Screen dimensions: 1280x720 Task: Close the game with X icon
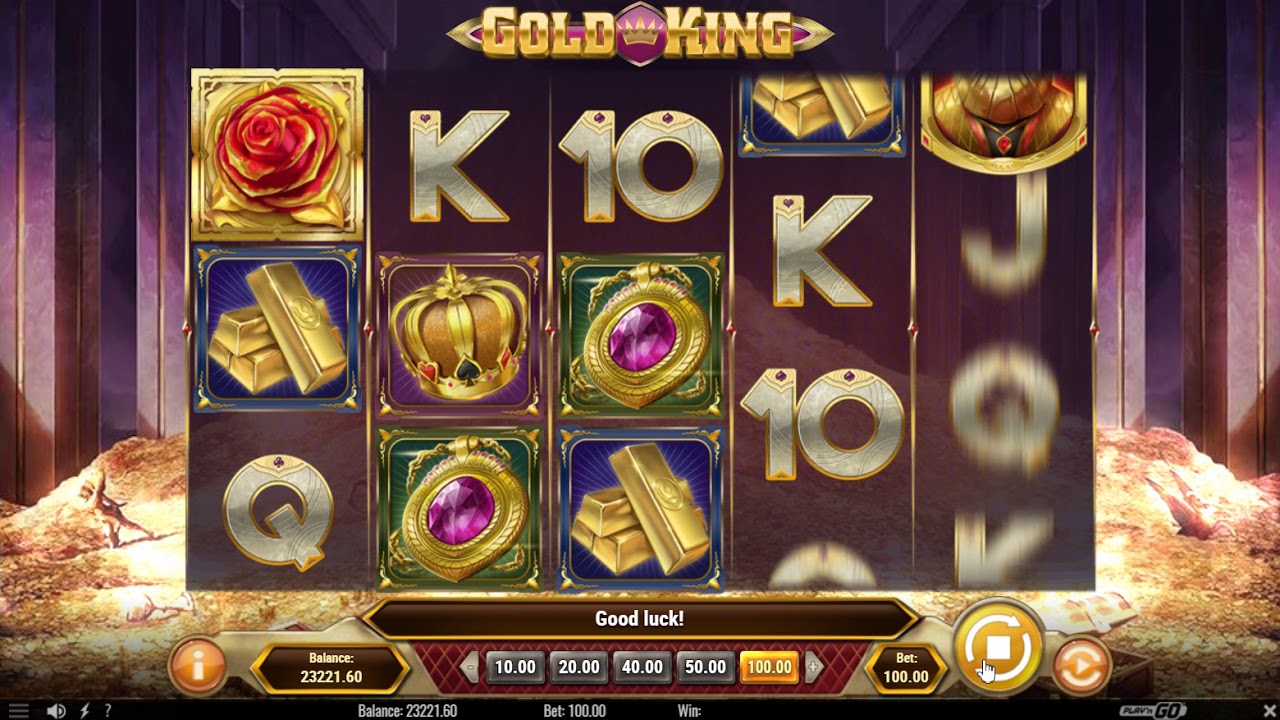(1262, 711)
